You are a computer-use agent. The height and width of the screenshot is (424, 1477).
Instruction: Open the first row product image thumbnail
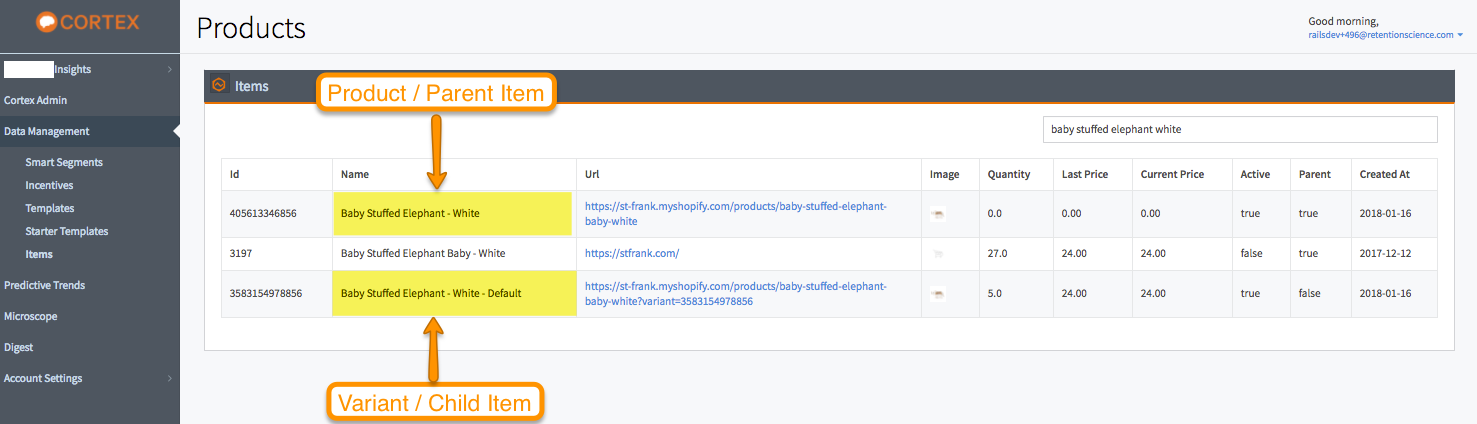coord(937,213)
